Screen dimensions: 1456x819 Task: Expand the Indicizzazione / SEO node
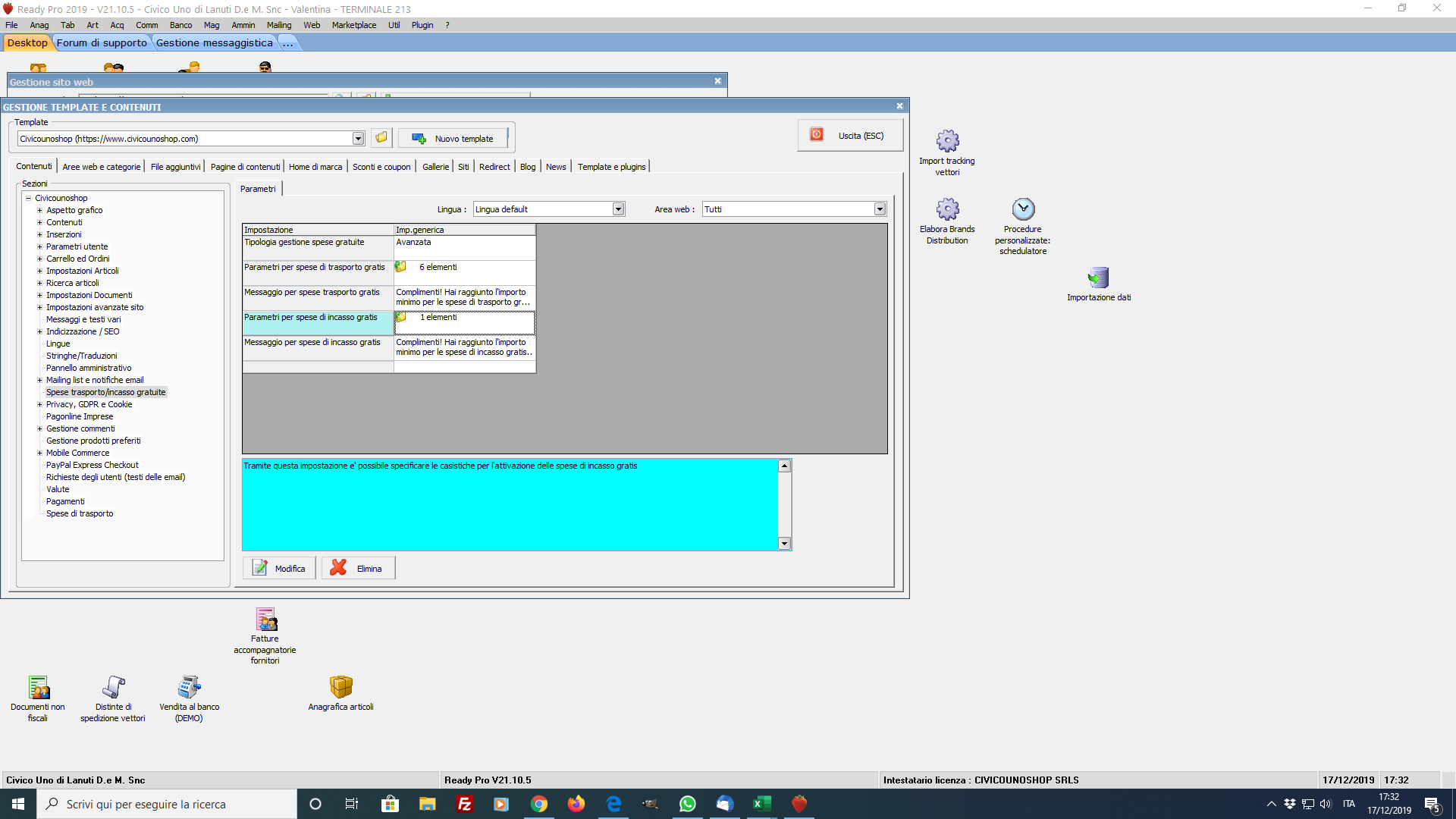(40, 331)
